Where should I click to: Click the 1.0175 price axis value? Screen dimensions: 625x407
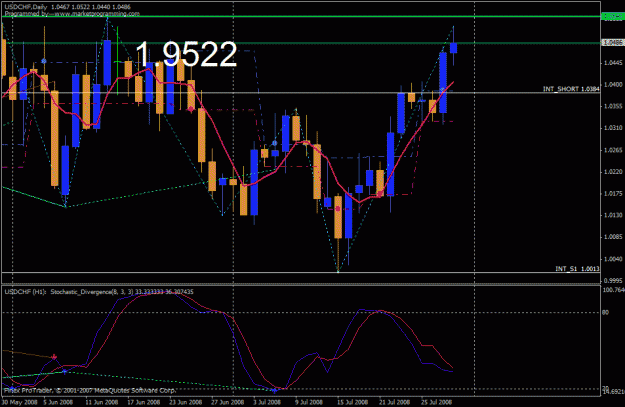(613, 194)
